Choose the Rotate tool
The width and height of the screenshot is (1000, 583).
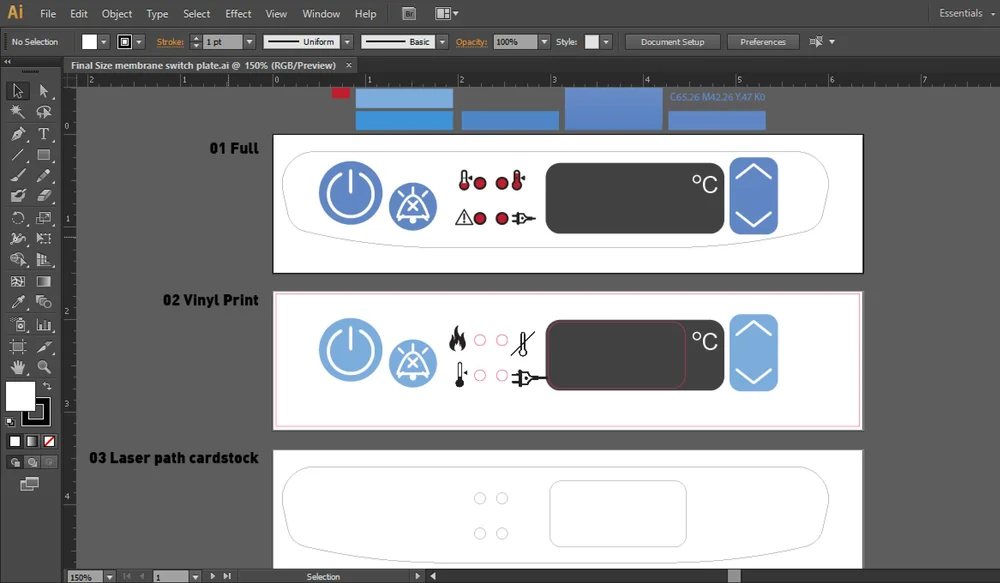tap(16, 218)
